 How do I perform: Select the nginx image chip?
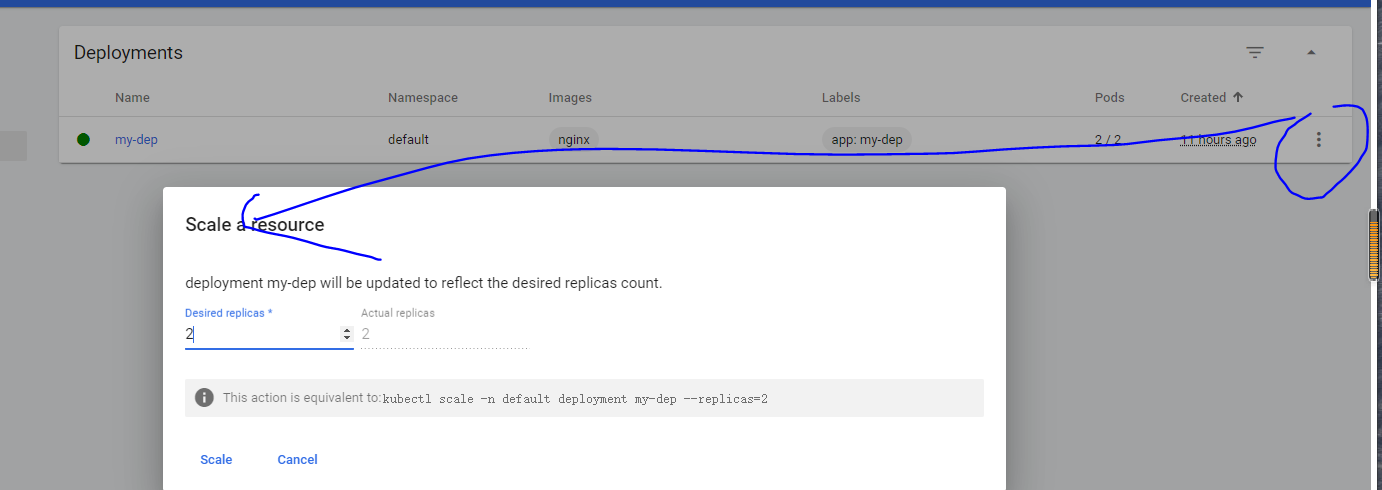point(574,140)
